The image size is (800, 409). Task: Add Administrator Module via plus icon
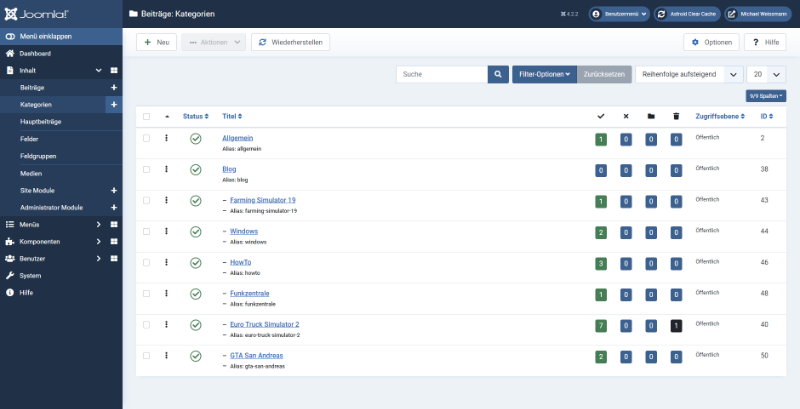[x=114, y=208]
